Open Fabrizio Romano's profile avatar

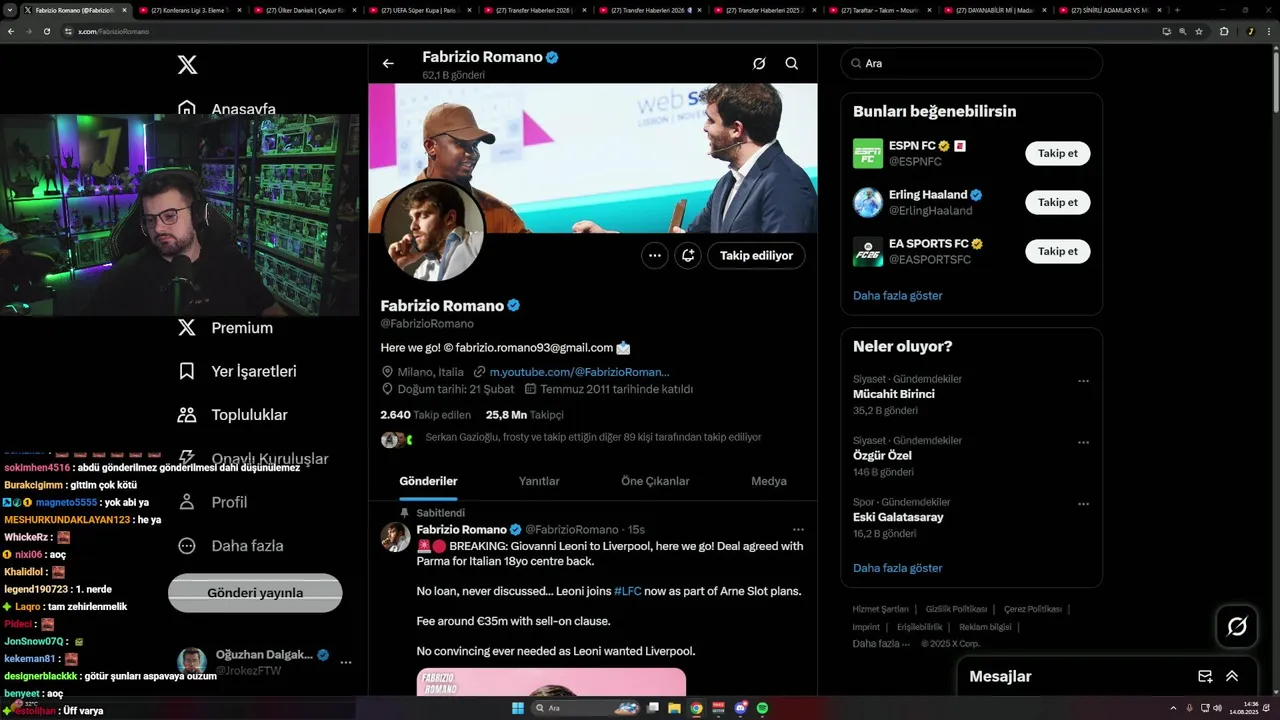pos(434,231)
